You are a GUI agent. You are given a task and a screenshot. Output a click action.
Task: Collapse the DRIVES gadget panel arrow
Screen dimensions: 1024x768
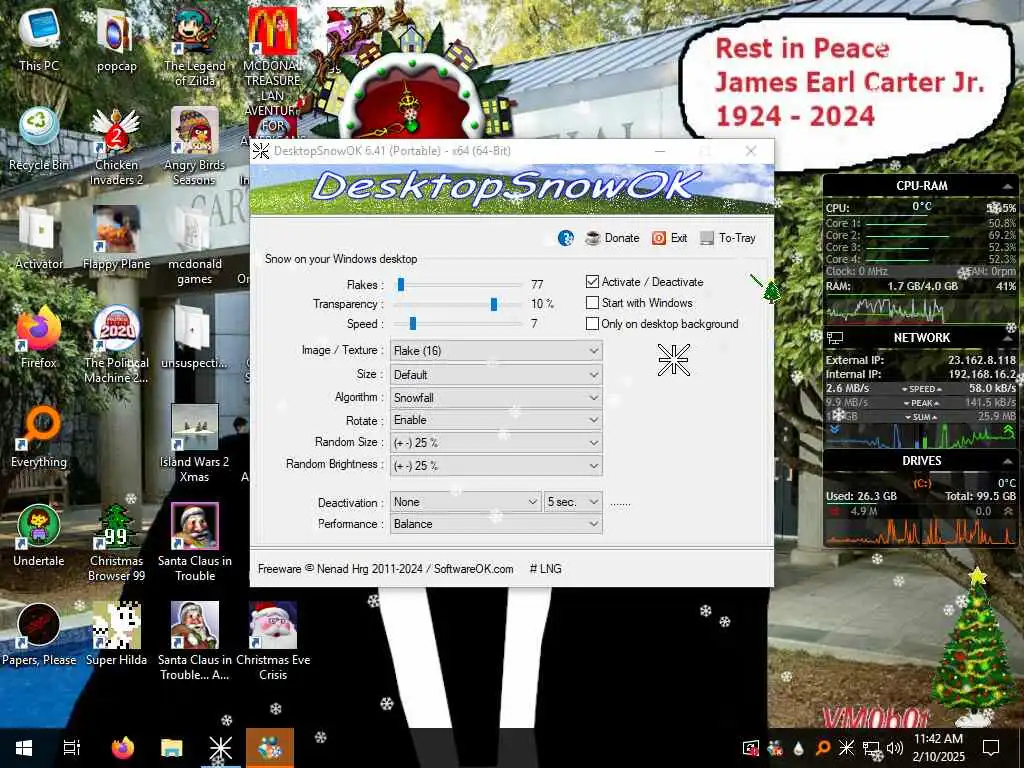click(x=1007, y=461)
